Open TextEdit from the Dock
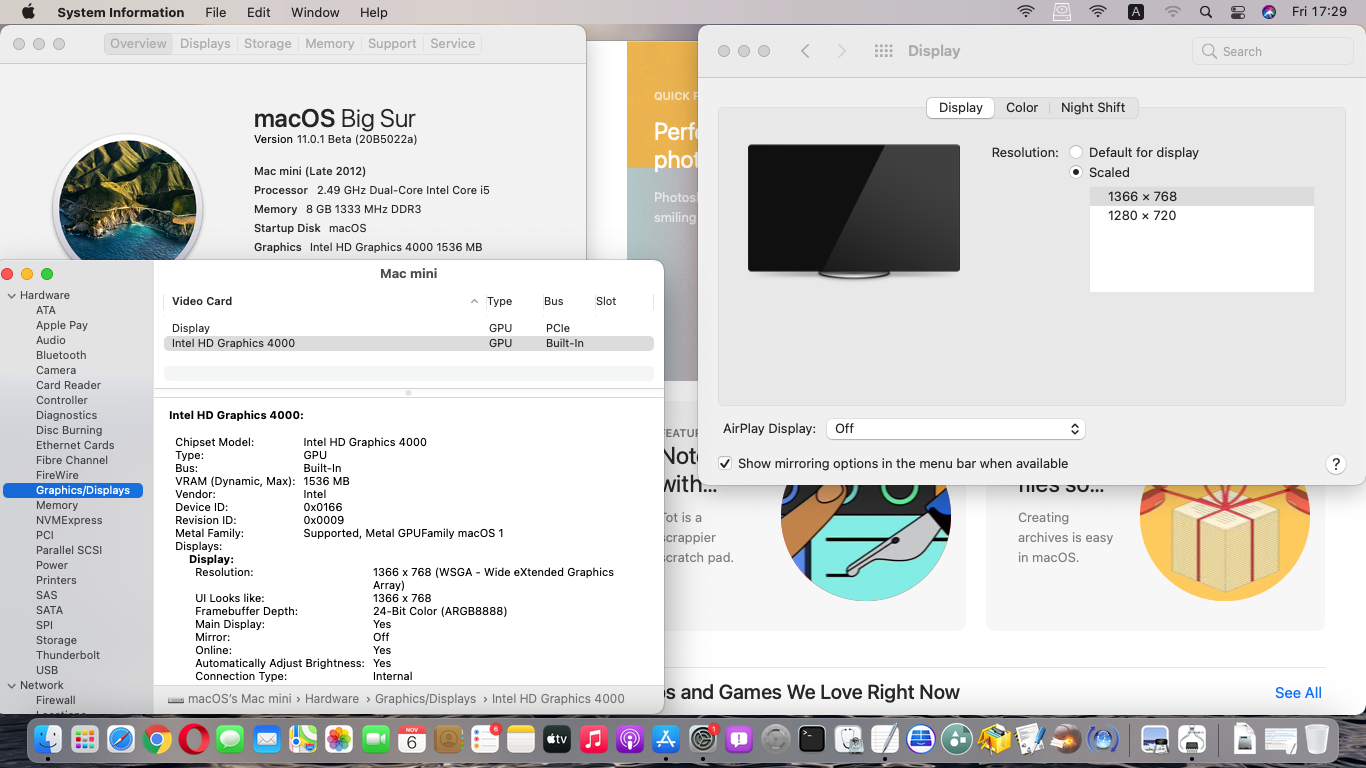Screen dimensions: 1366x768 885,740
